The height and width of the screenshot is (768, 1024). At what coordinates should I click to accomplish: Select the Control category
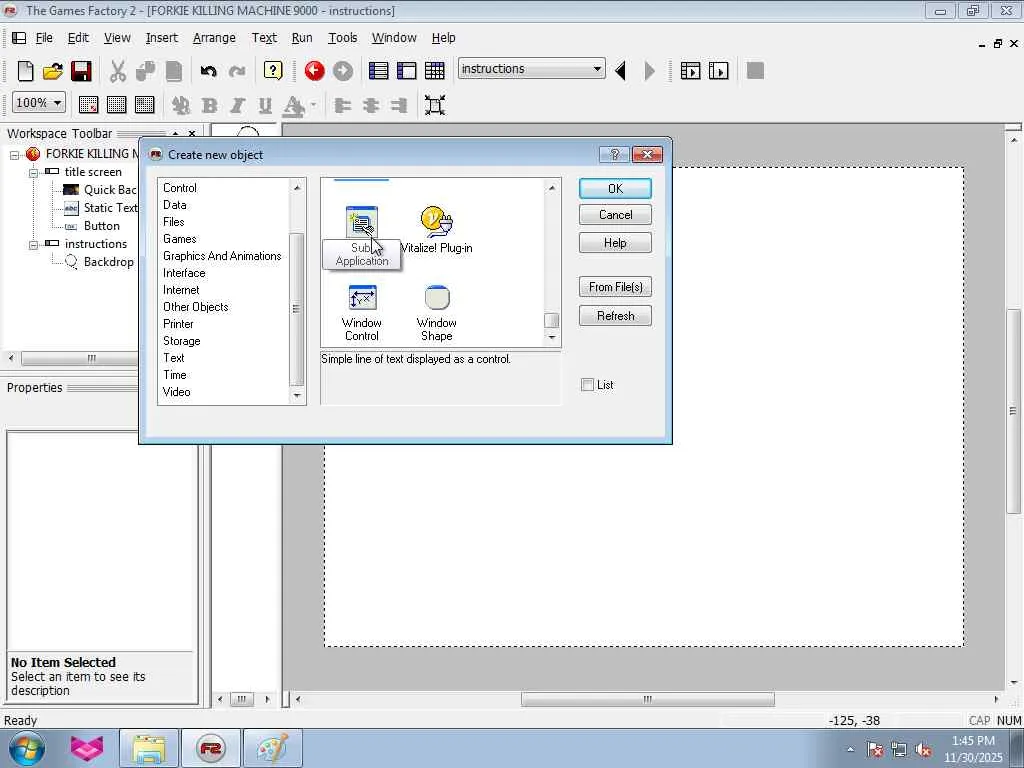(x=180, y=188)
